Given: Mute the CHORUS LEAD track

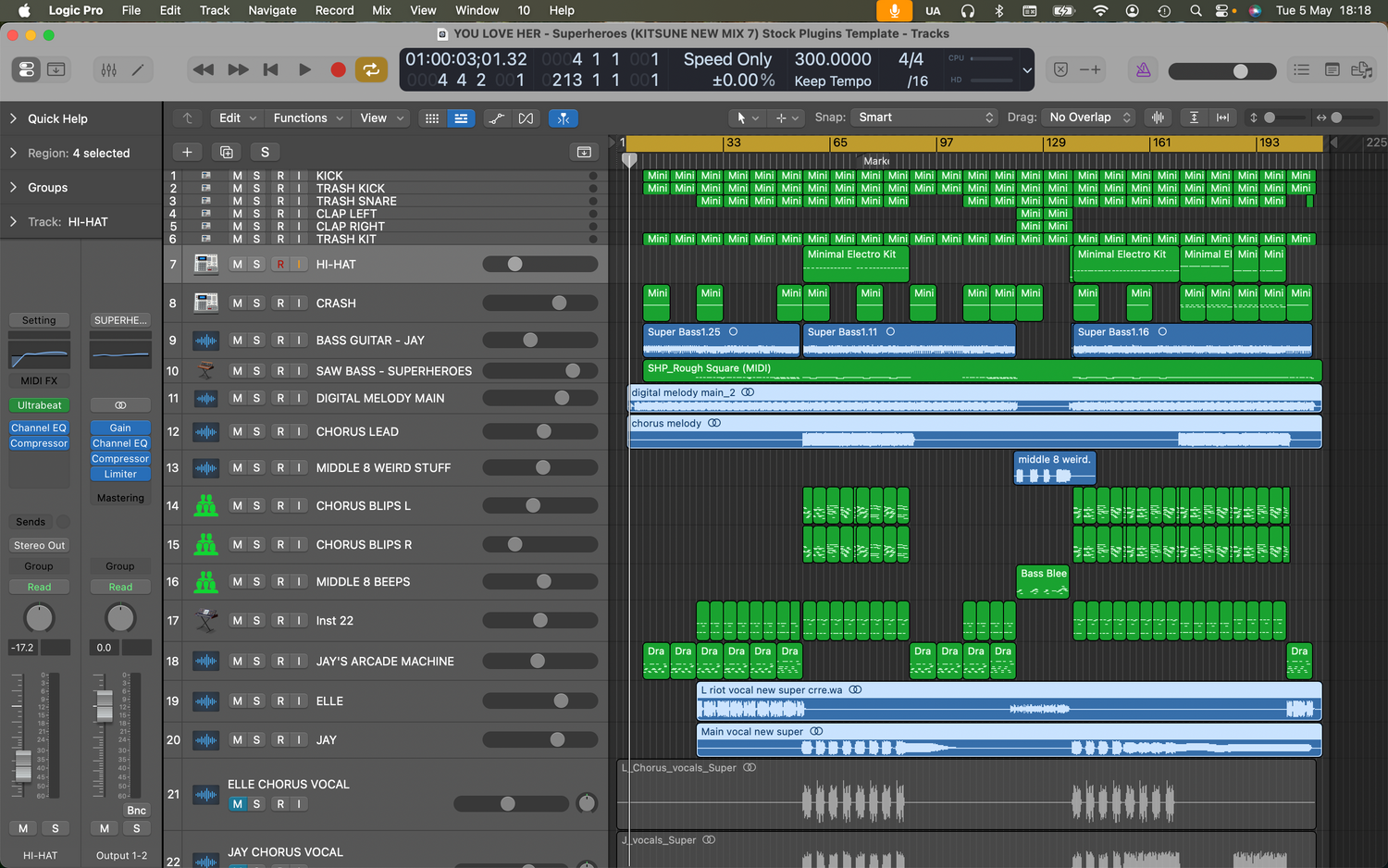Looking at the screenshot, I should click(237, 432).
